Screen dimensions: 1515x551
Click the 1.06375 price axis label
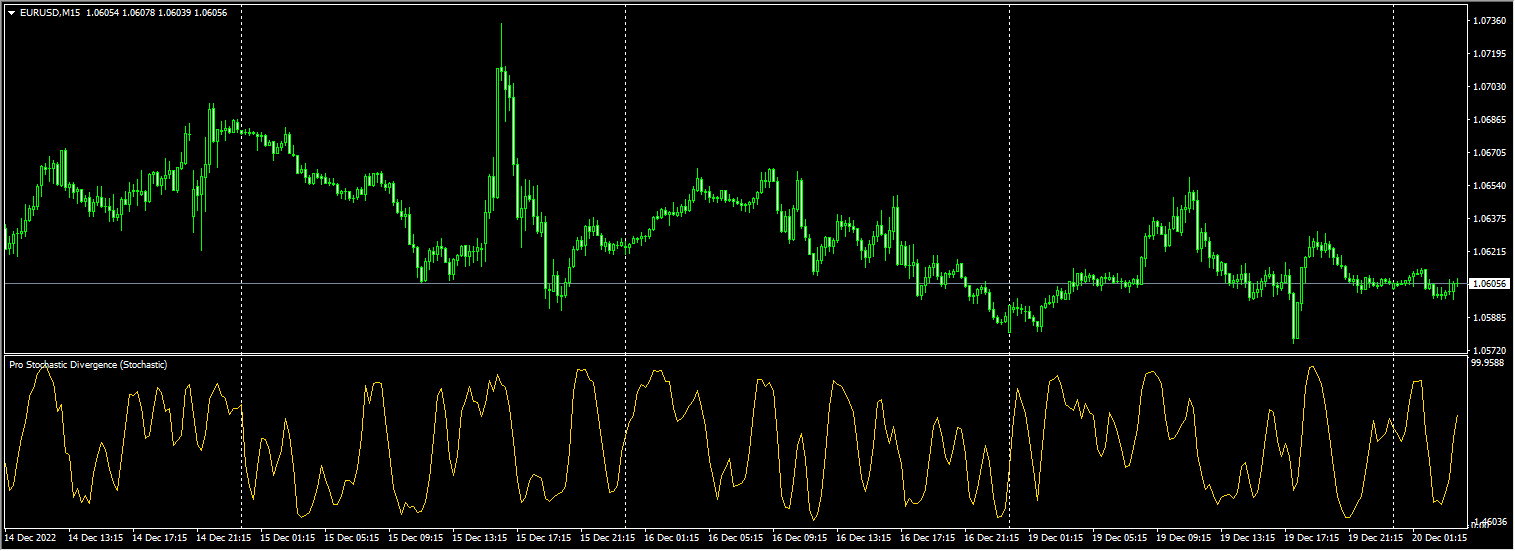point(1490,219)
